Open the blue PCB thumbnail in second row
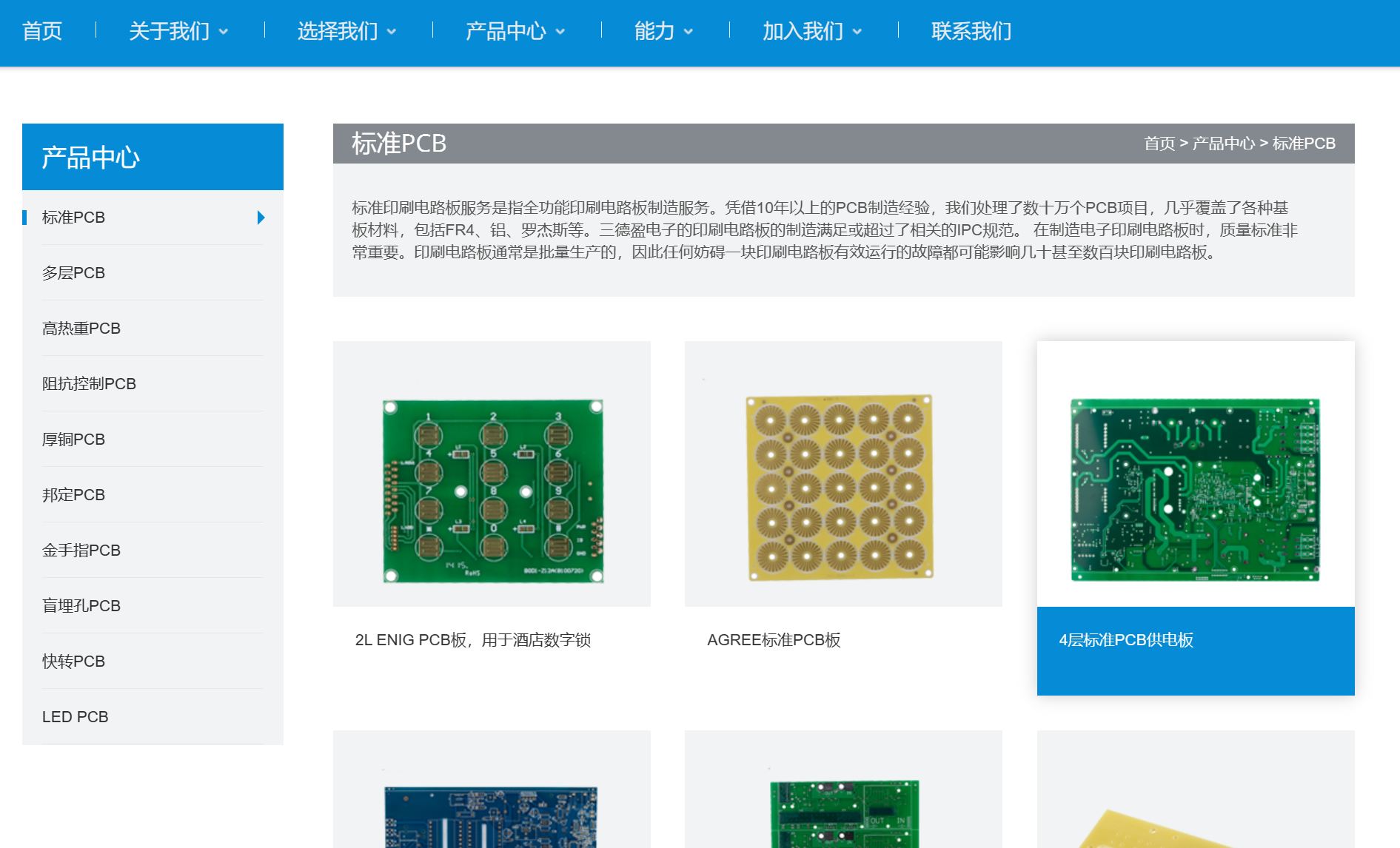Screen dimensions: 1400x848 click(x=492, y=790)
